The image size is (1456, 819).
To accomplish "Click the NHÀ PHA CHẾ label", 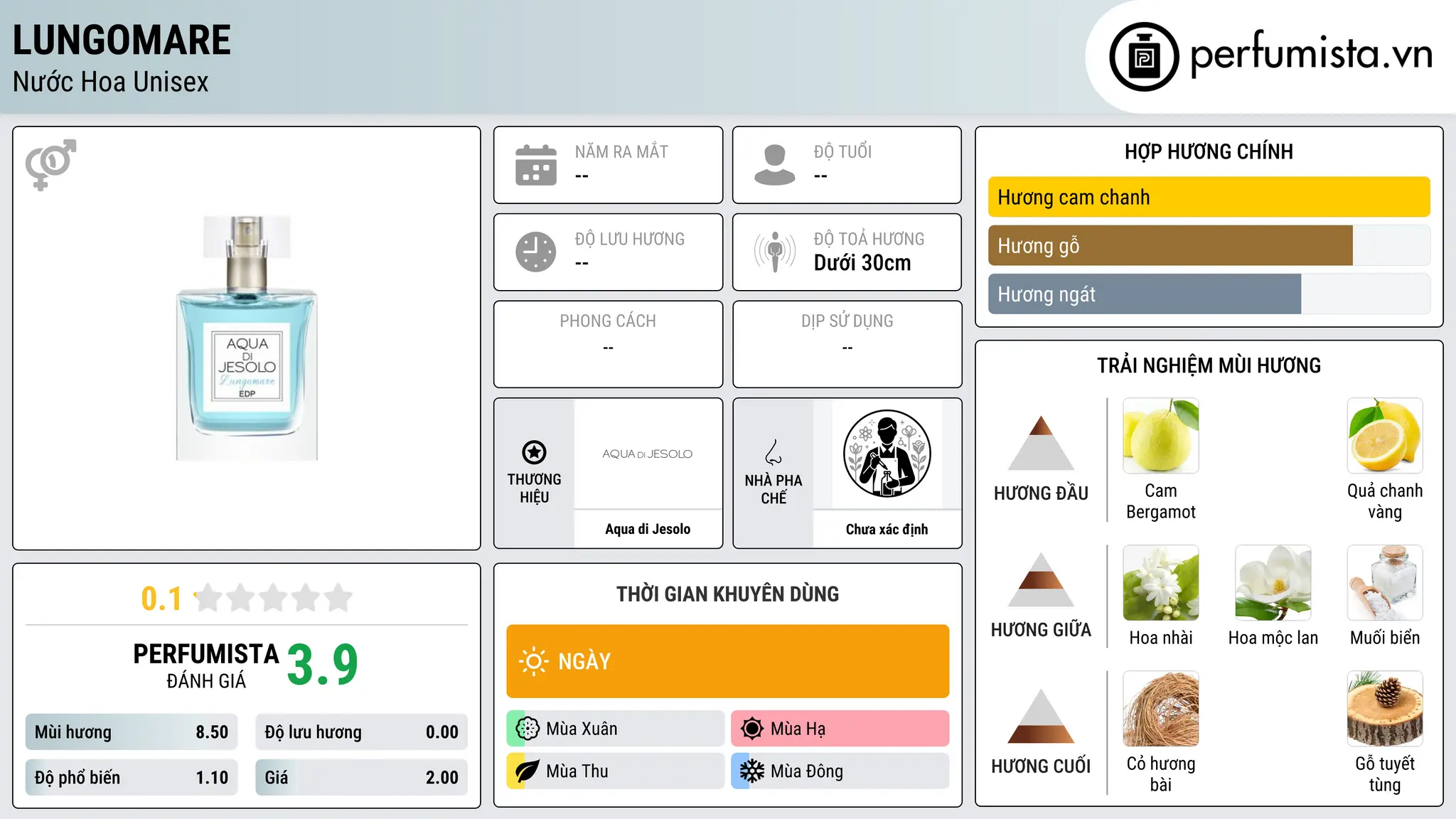I will (x=773, y=489).
